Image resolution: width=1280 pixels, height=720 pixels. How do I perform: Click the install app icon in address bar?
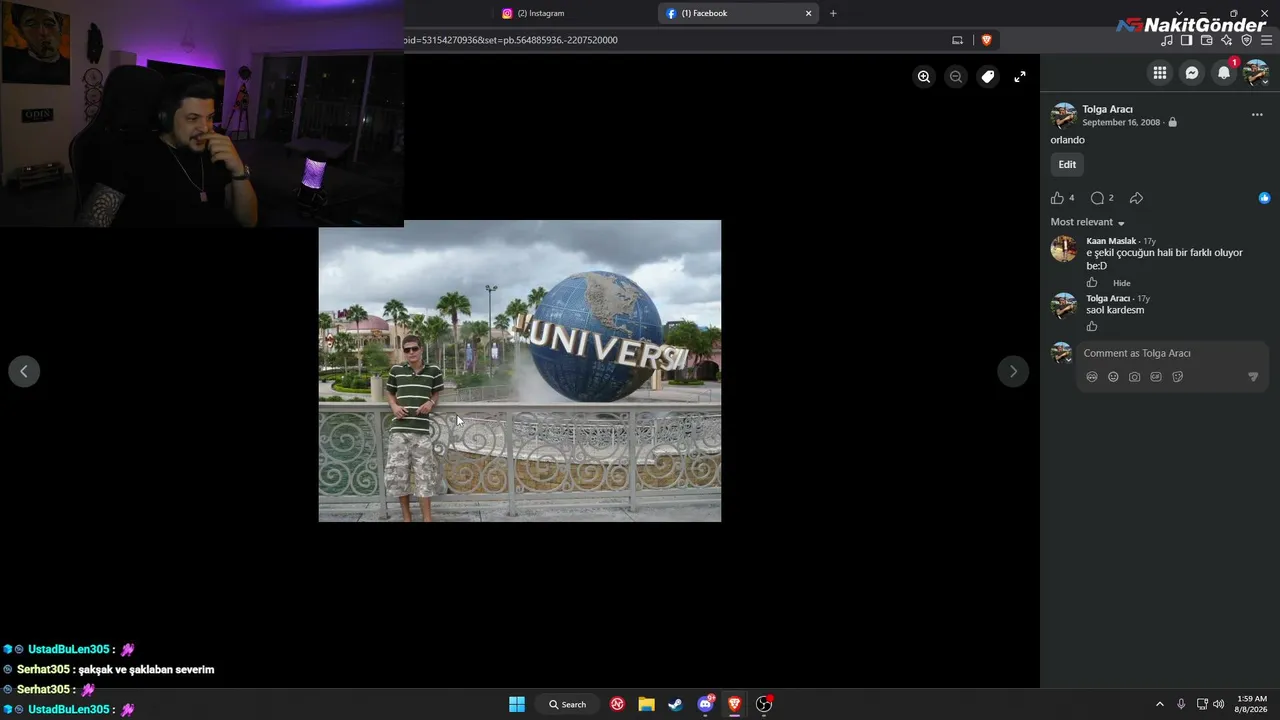[957, 40]
